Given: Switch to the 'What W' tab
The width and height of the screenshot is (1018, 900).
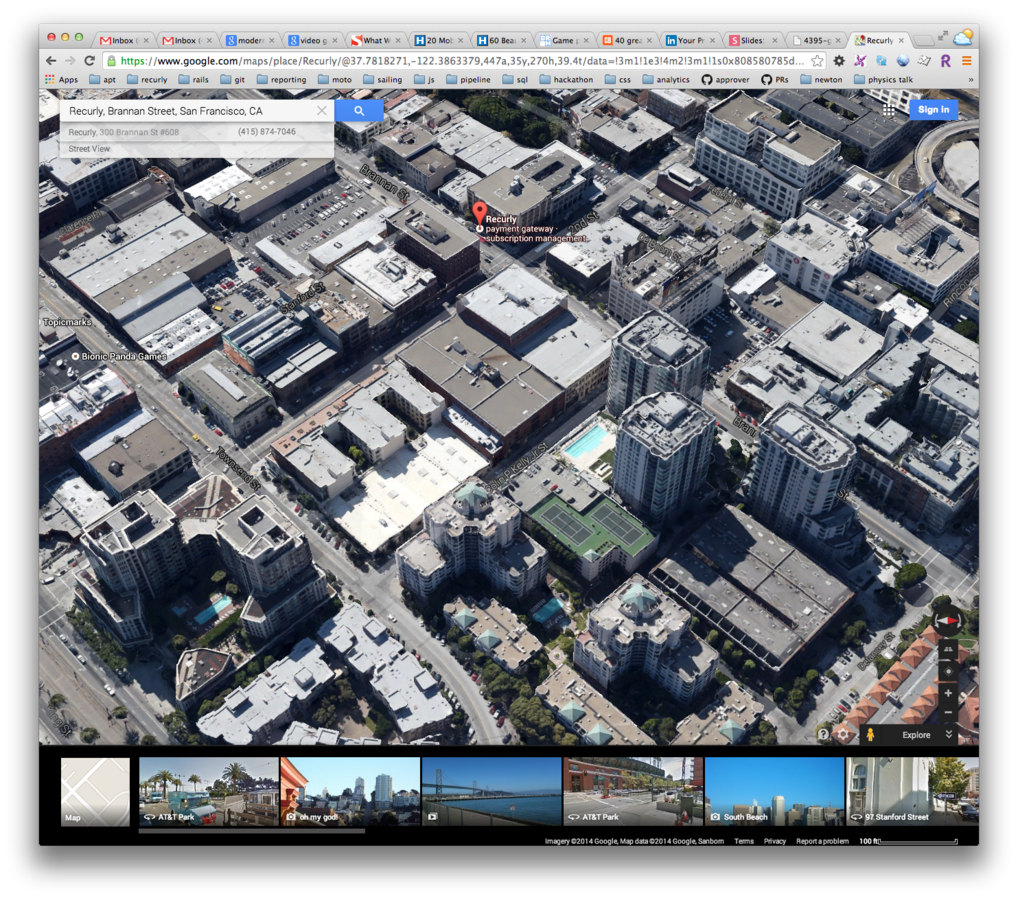Looking at the screenshot, I should (376, 40).
